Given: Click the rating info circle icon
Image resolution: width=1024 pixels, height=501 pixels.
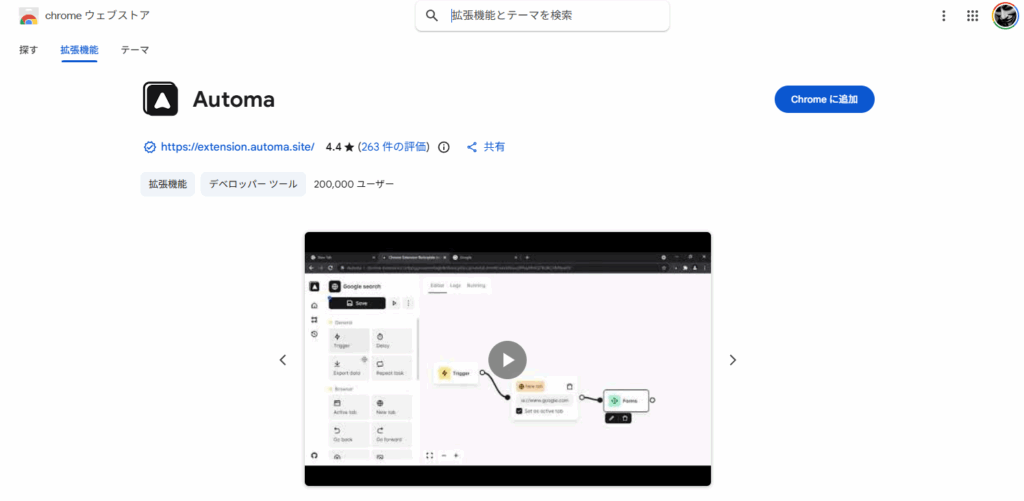Looking at the screenshot, I should click(444, 147).
